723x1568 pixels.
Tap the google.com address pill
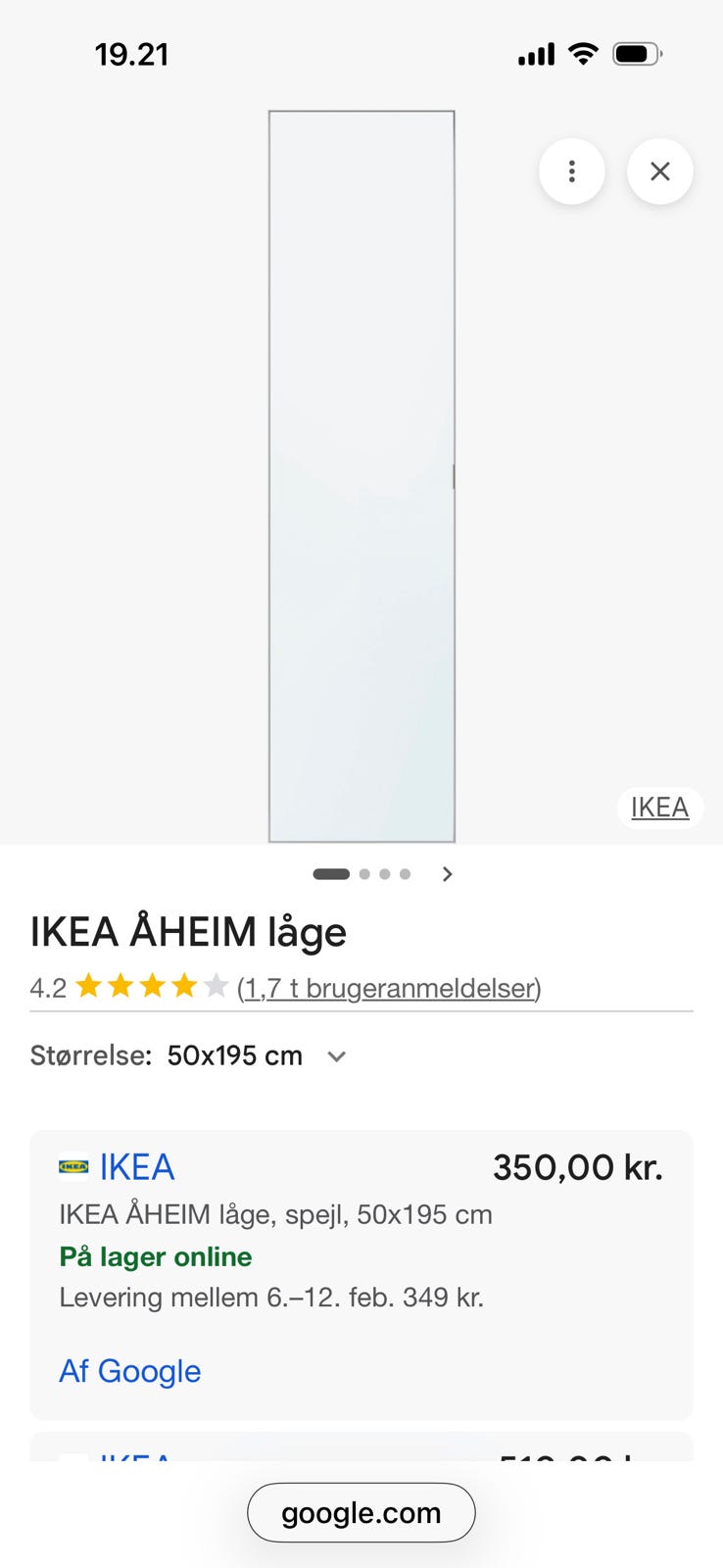coord(361,1513)
